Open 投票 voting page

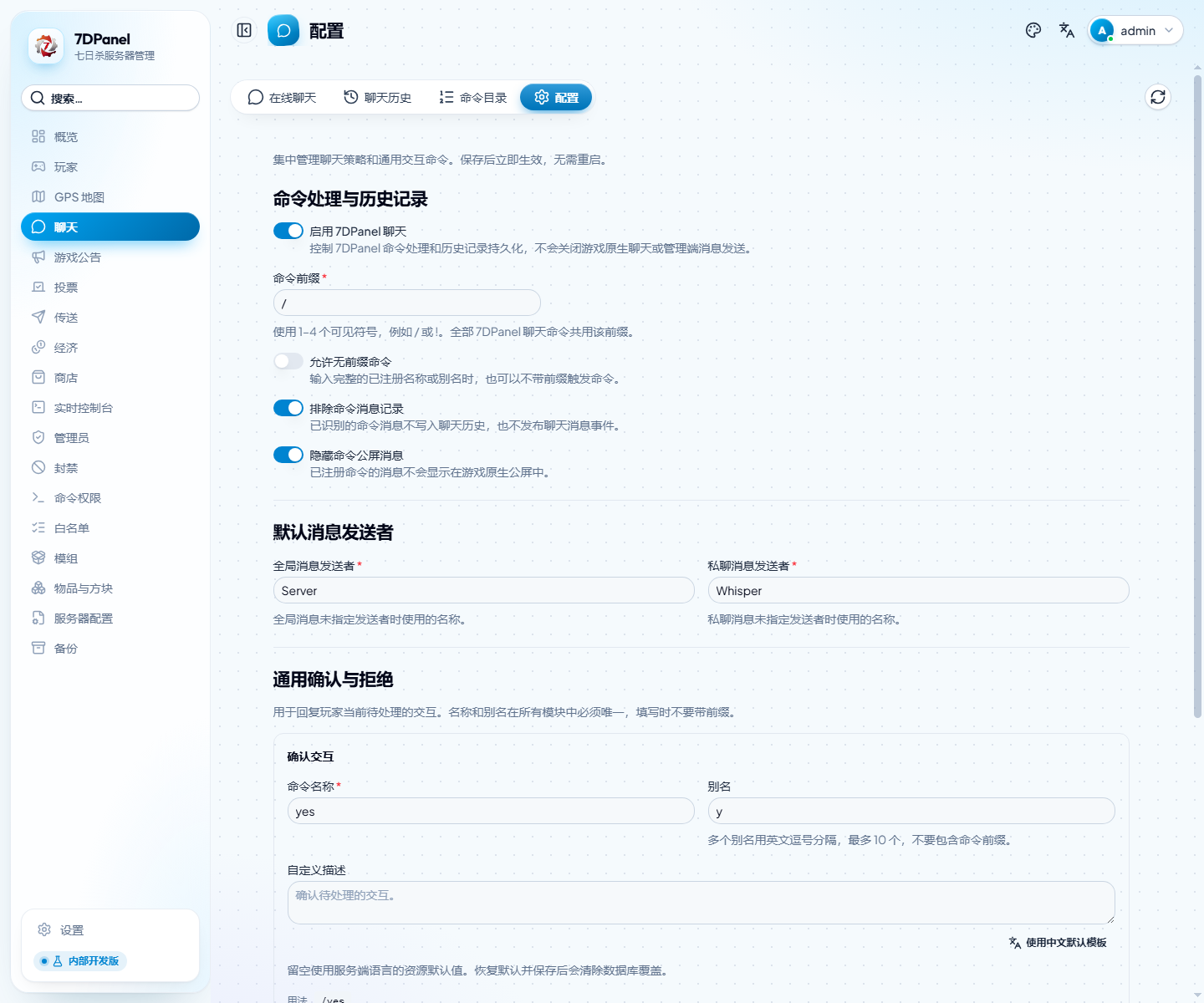click(110, 288)
